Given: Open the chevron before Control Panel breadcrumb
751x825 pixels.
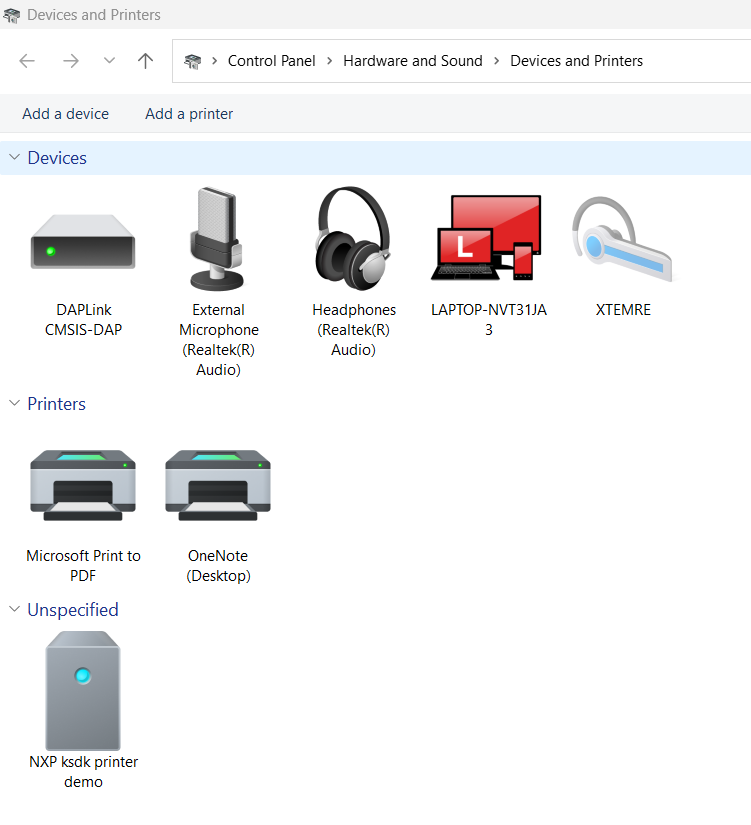Looking at the screenshot, I should (215, 61).
